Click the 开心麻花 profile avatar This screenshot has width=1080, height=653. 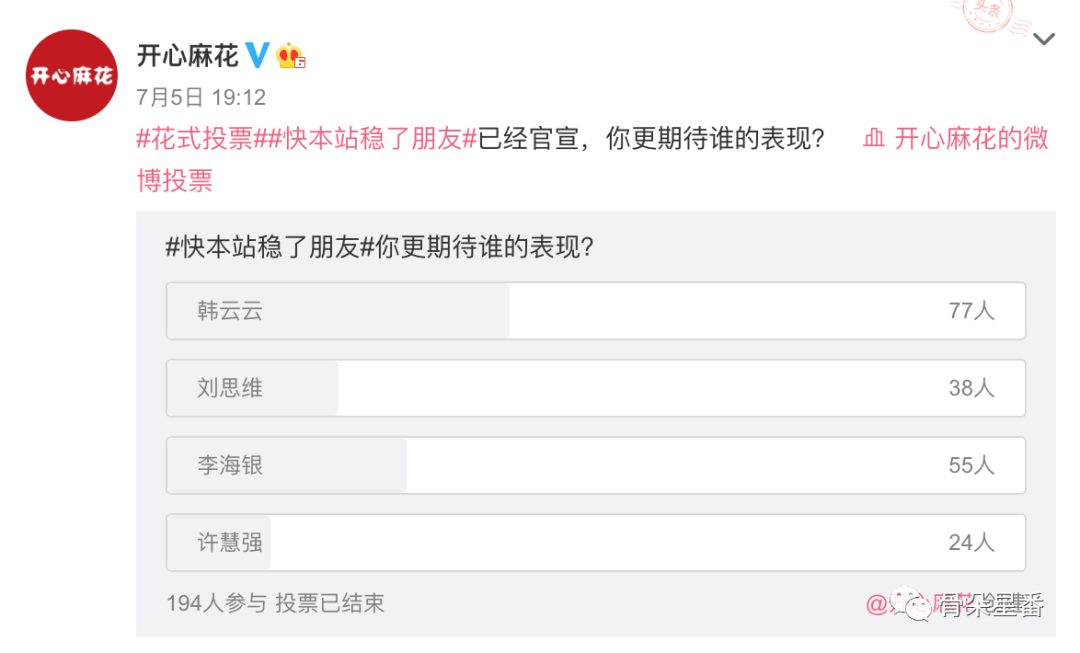point(72,76)
